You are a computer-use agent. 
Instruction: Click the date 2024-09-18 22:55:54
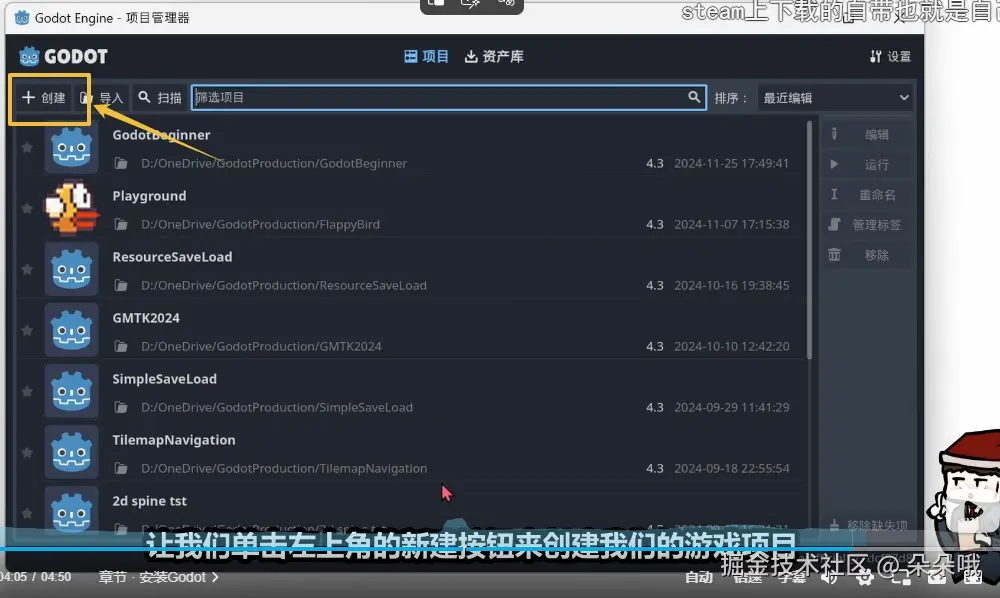click(x=732, y=469)
